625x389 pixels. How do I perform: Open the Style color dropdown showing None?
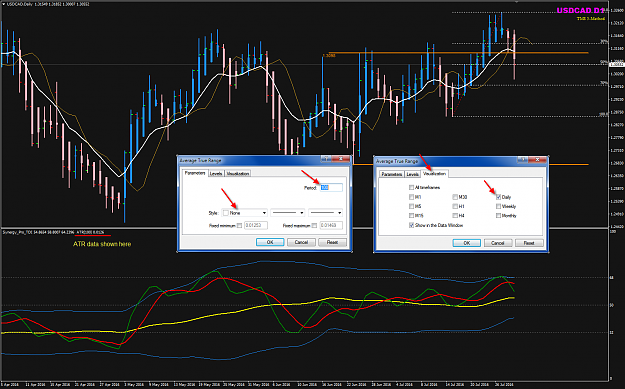pyautogui.click(x=244, y=213)
